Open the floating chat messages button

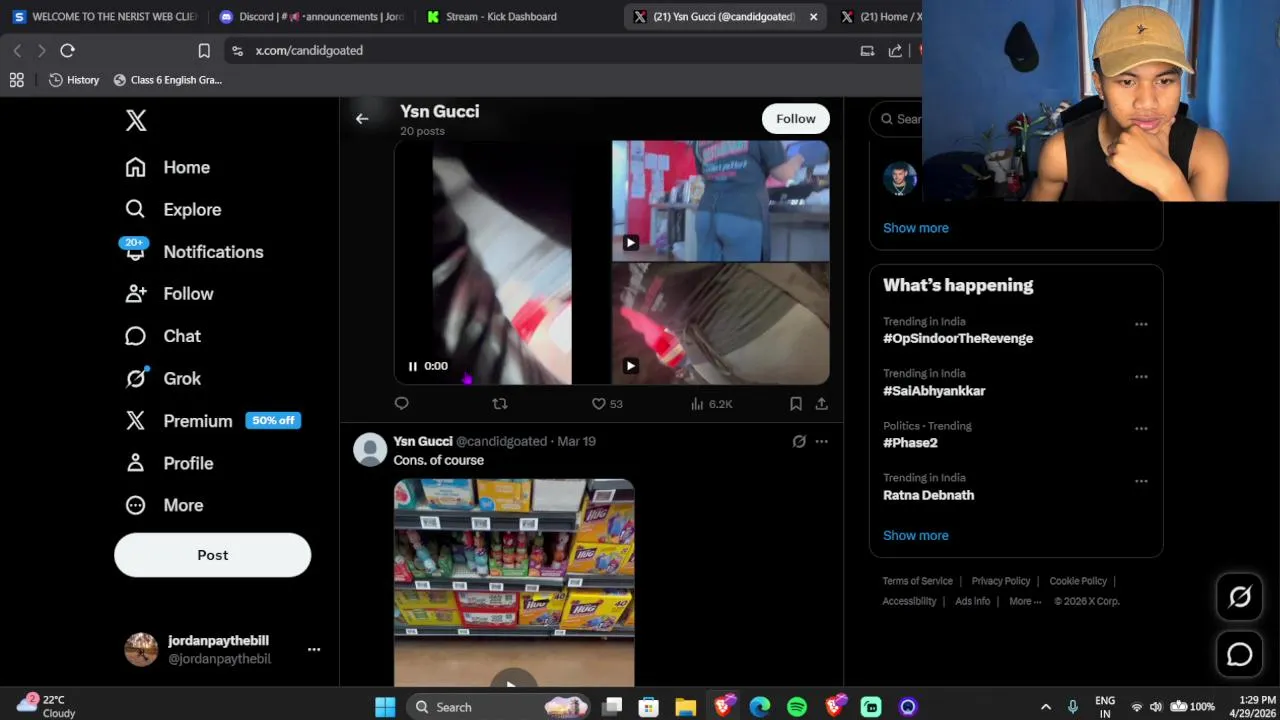[x=1240, y=654]
